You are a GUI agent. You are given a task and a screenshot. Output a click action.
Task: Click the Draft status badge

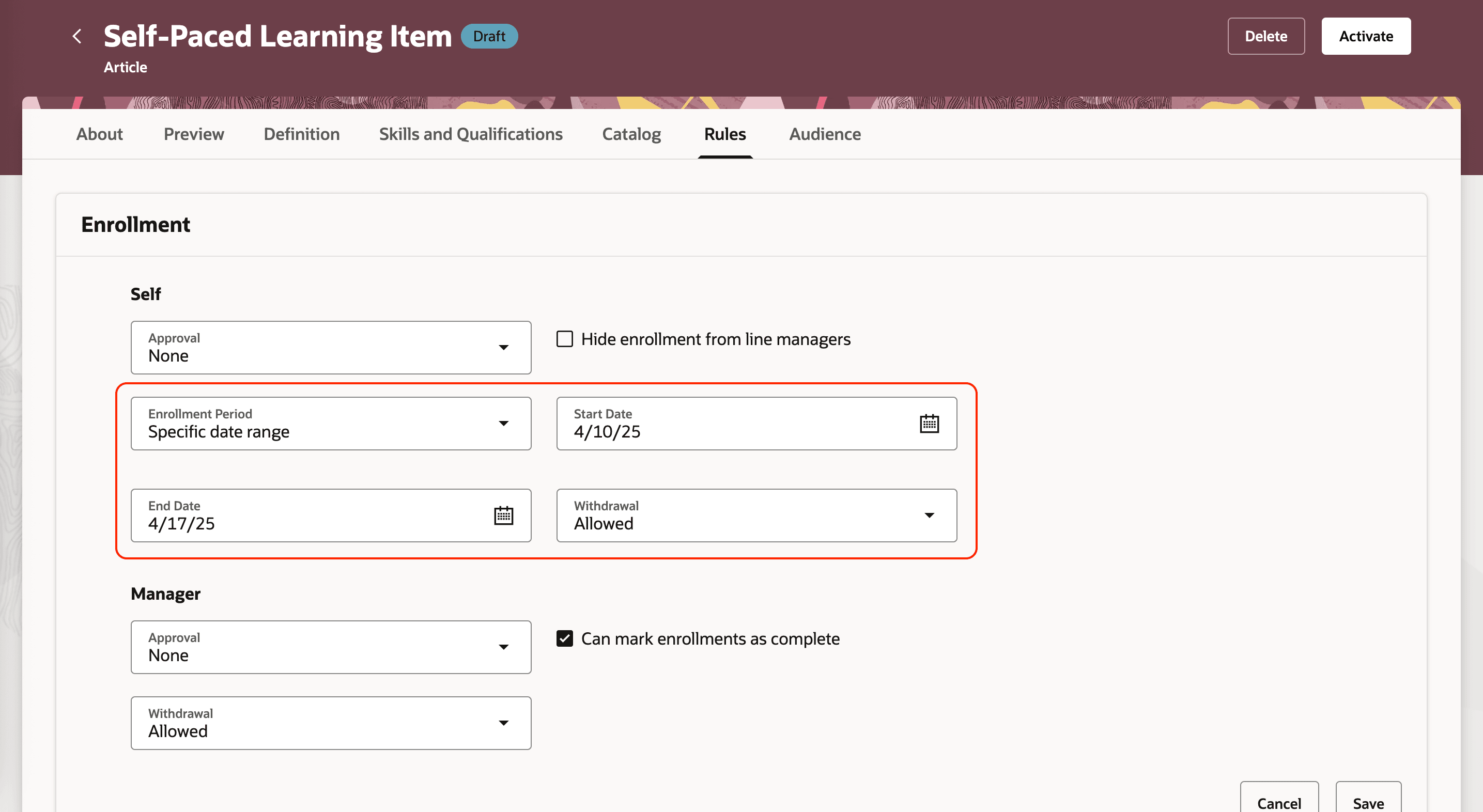[489, 36]
